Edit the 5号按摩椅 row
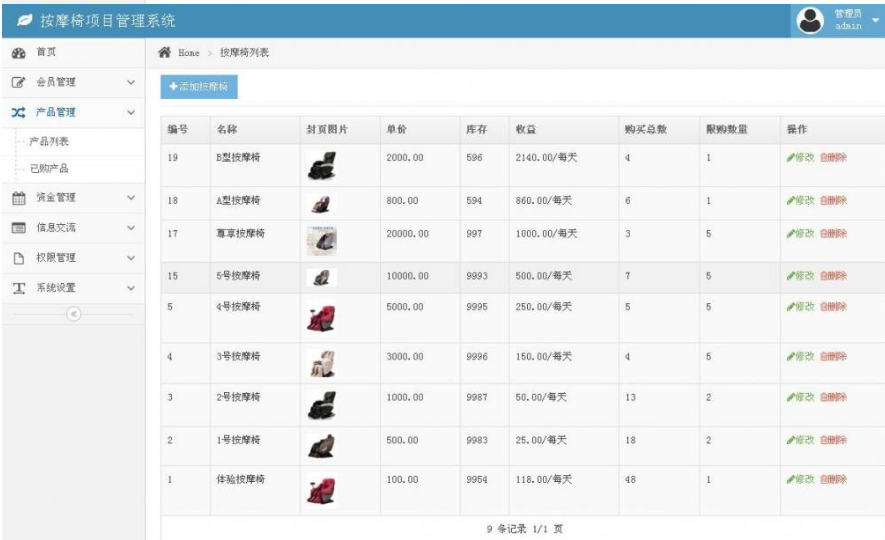The height and width of the screenshot is (540, 885). pos(800,275)
